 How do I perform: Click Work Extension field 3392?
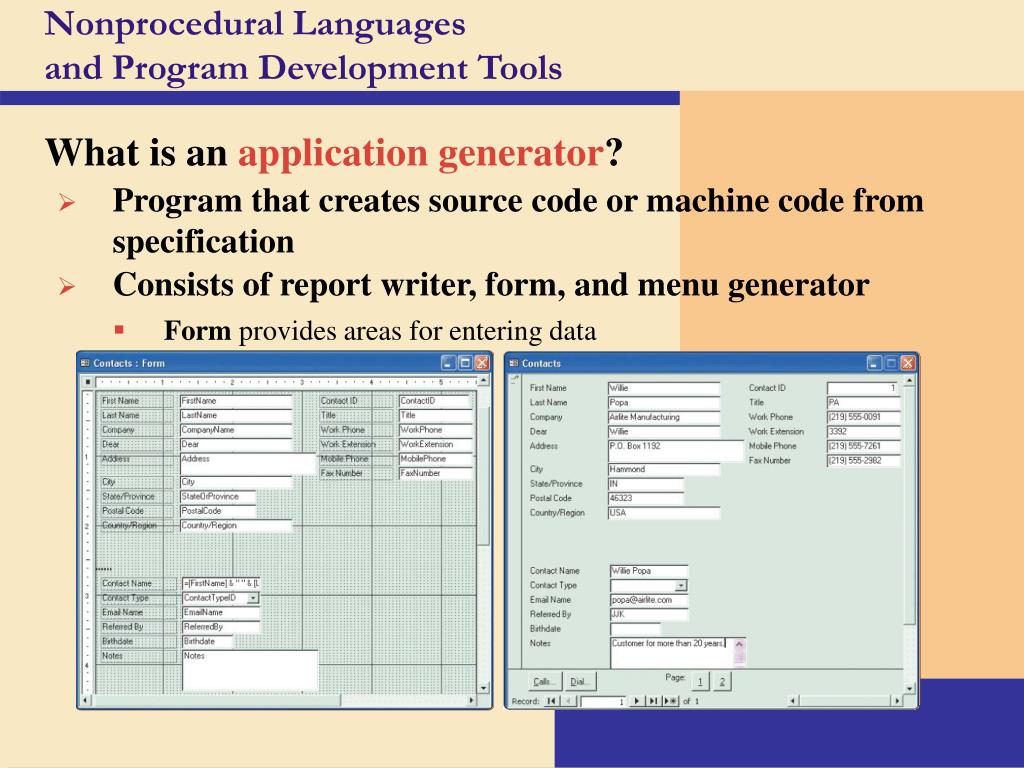pos(864,431)
